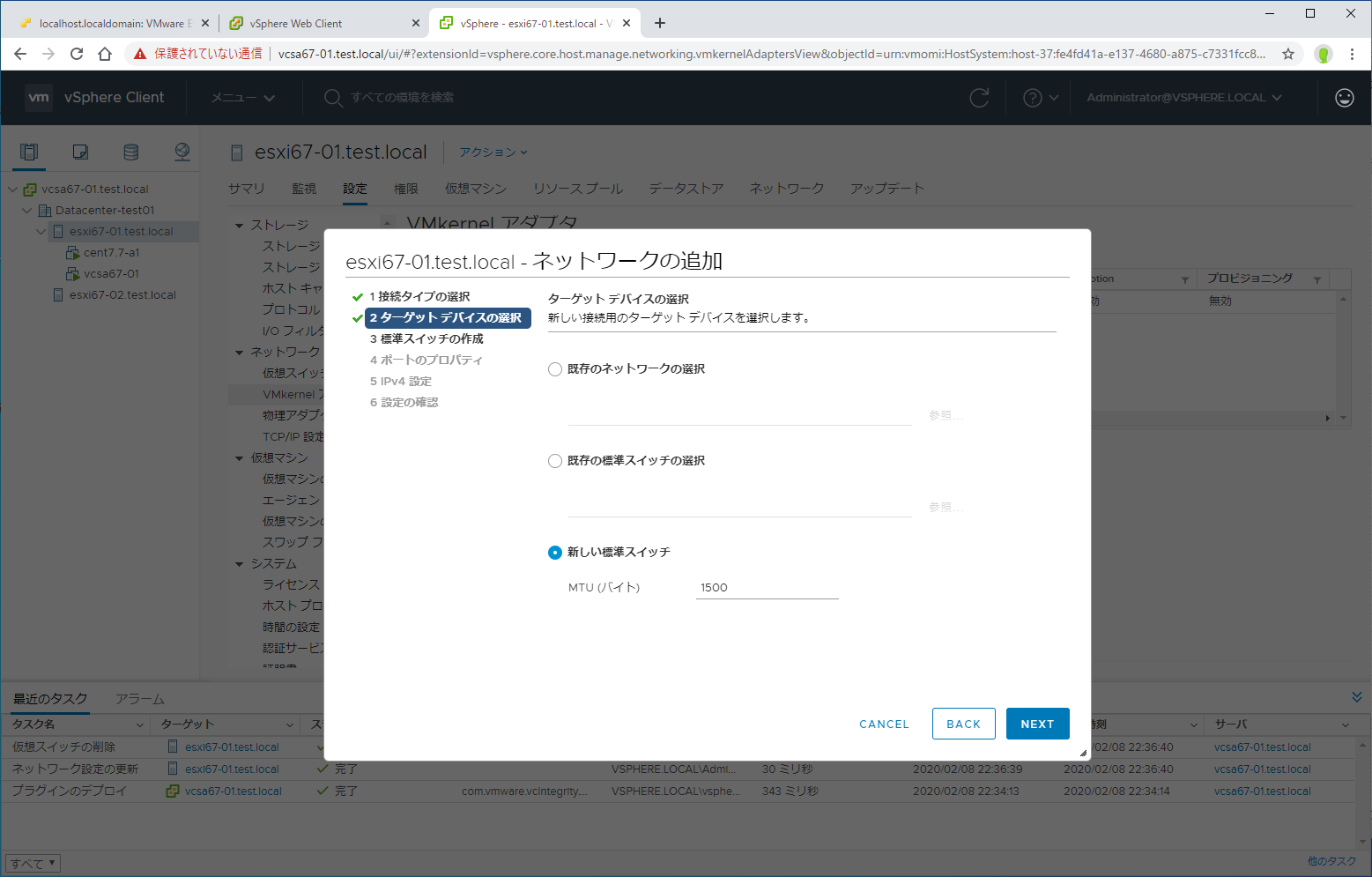Open the help question mark menu
Viewport: 1372px width, 877px height.
point(1041,98)
